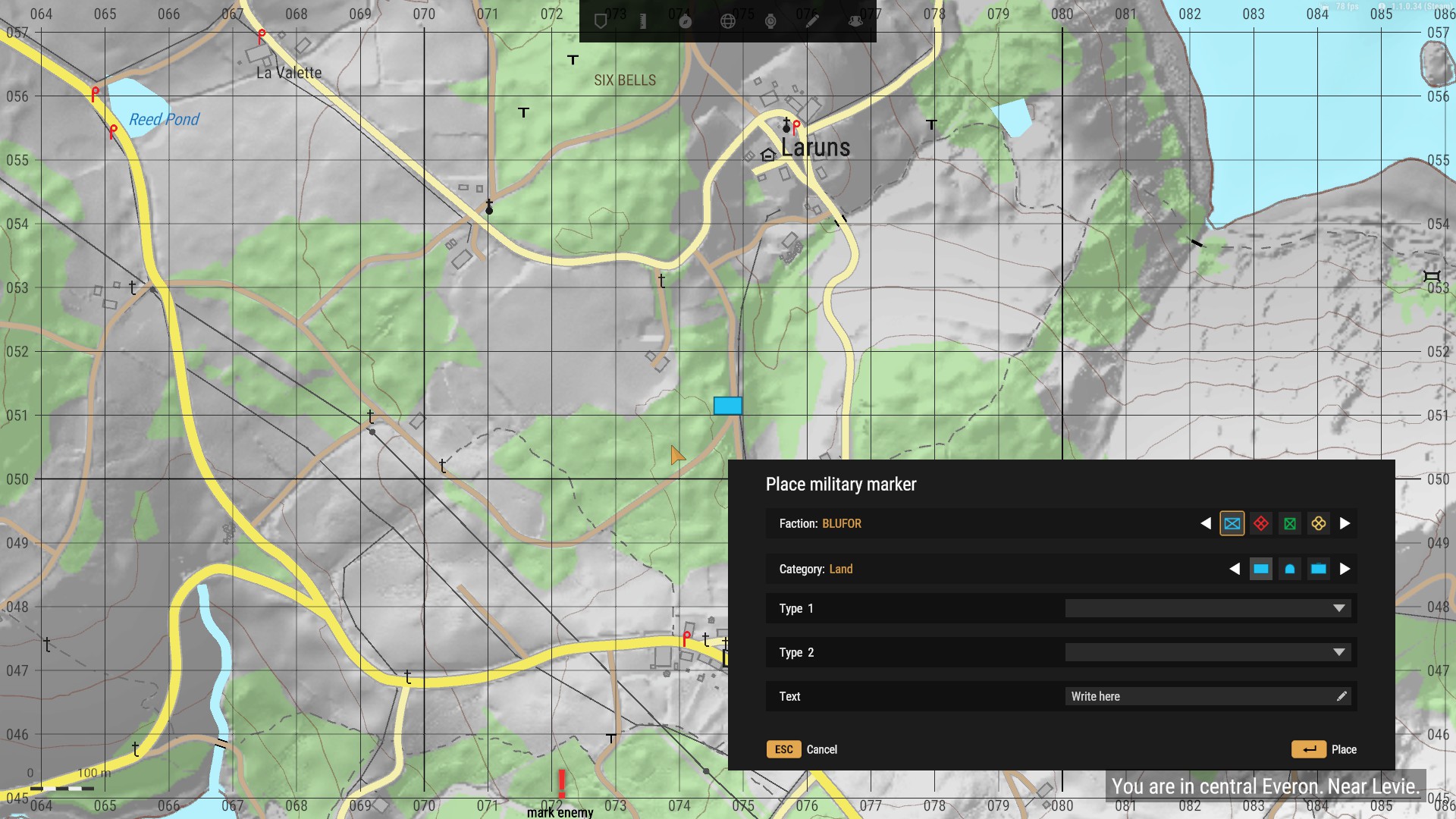This screenshot has height=819, width=1456.
Task: Click the red mark enemy exclamation marker
Action: coord(562,784)
